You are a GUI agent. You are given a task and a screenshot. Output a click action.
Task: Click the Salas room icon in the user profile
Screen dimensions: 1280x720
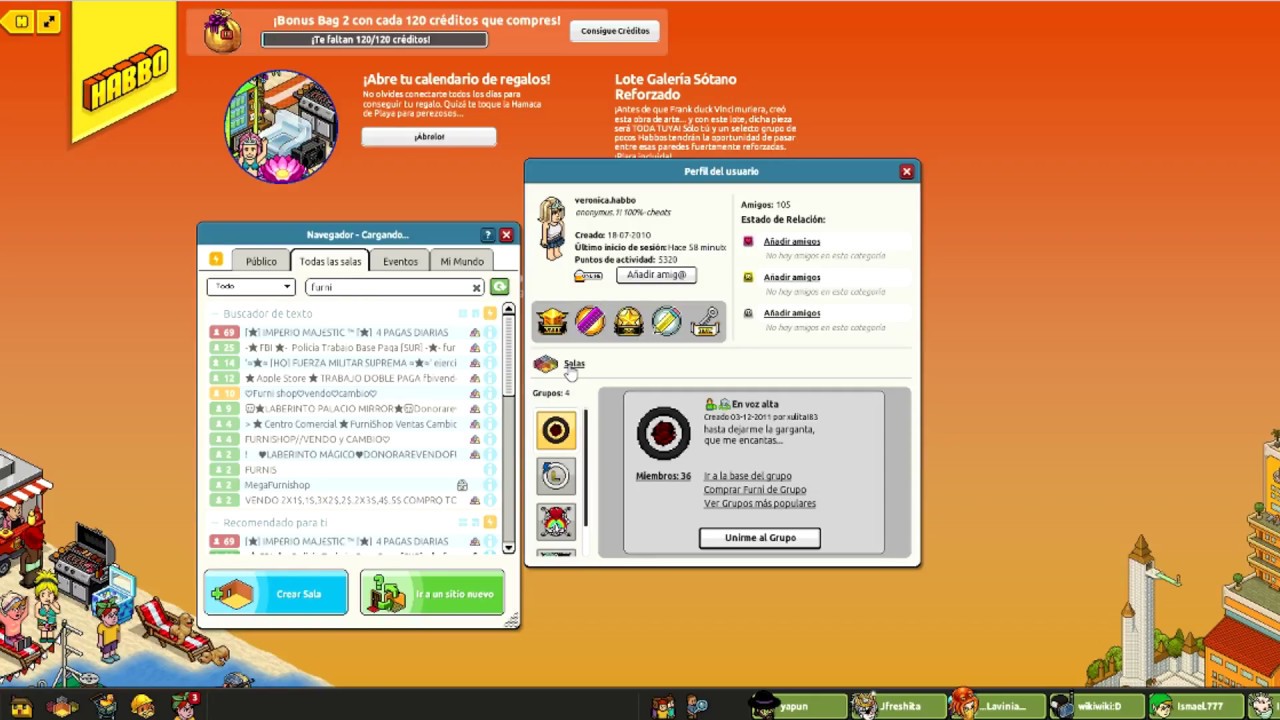point(545,364)
